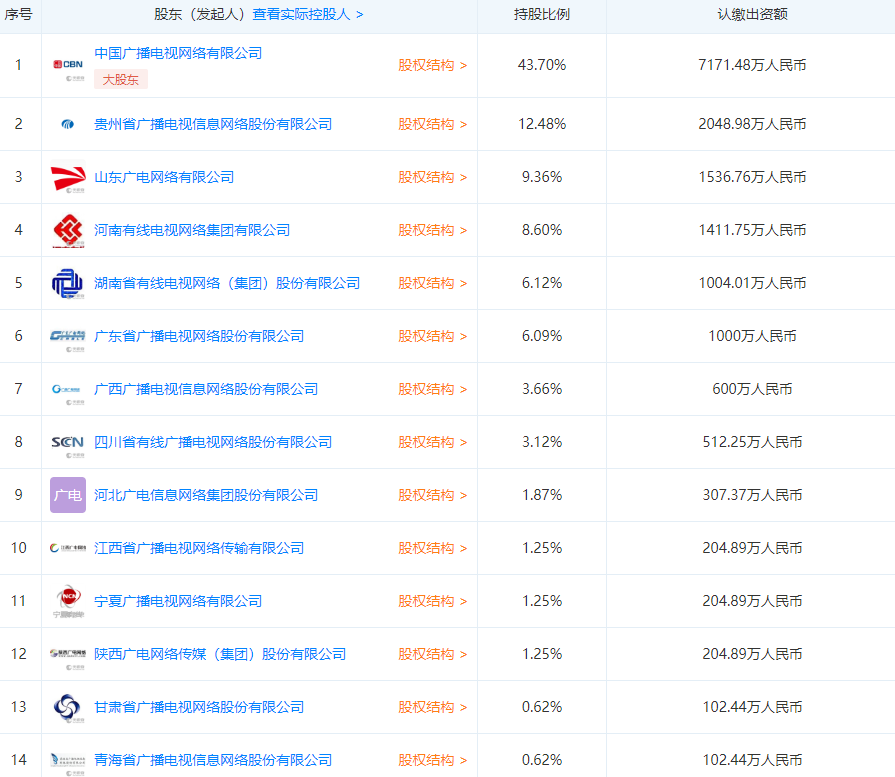
Task: Click the red Shandong Guangdian logo
Action: tap(68, 177)
